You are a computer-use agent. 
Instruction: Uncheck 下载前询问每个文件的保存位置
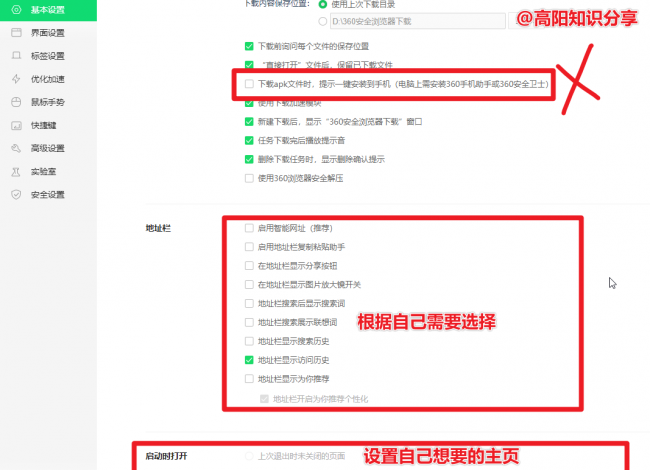point(249,46)
